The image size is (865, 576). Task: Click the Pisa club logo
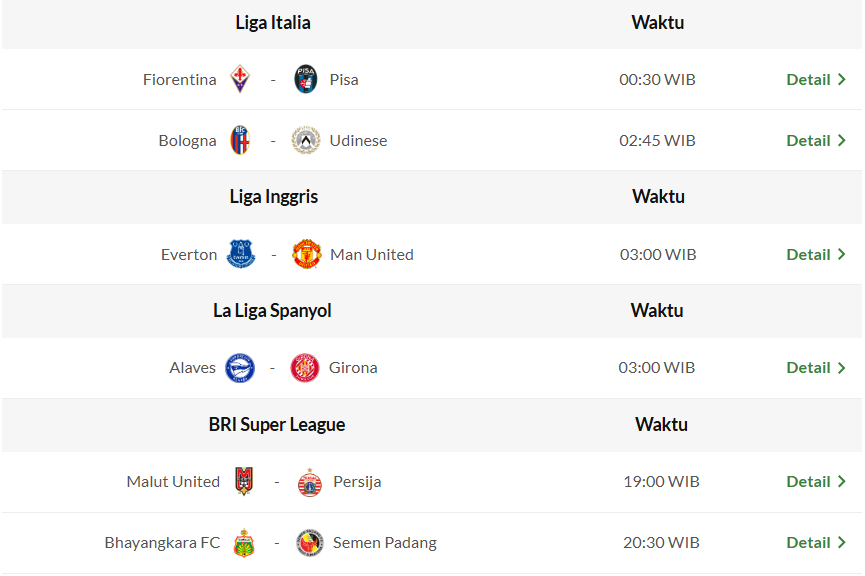click(306, 79)
